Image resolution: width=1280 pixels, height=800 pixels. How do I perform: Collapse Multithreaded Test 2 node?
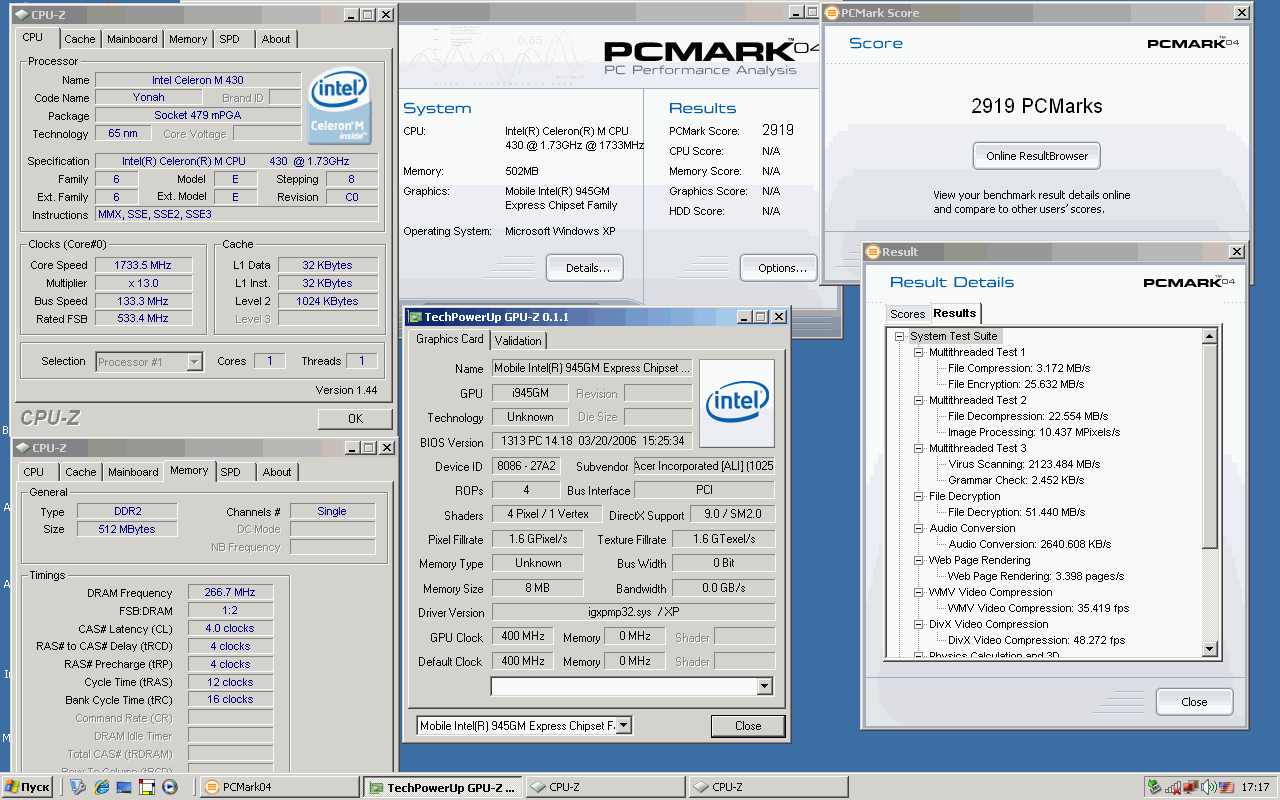pyautogui.click(x=918, y=401)
